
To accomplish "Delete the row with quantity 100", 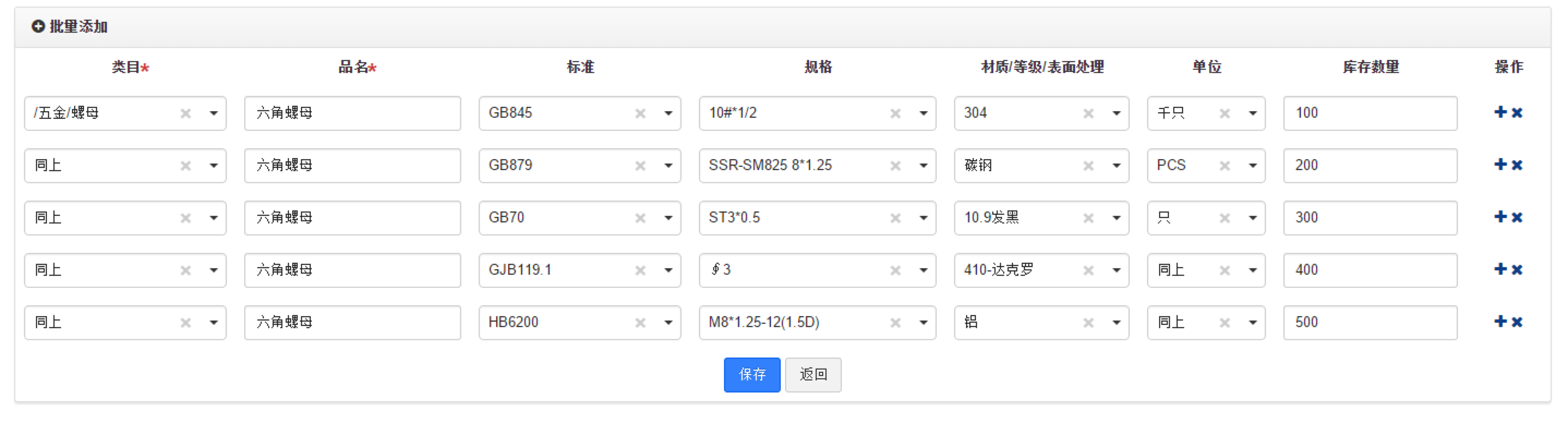I will [1517, 113].
